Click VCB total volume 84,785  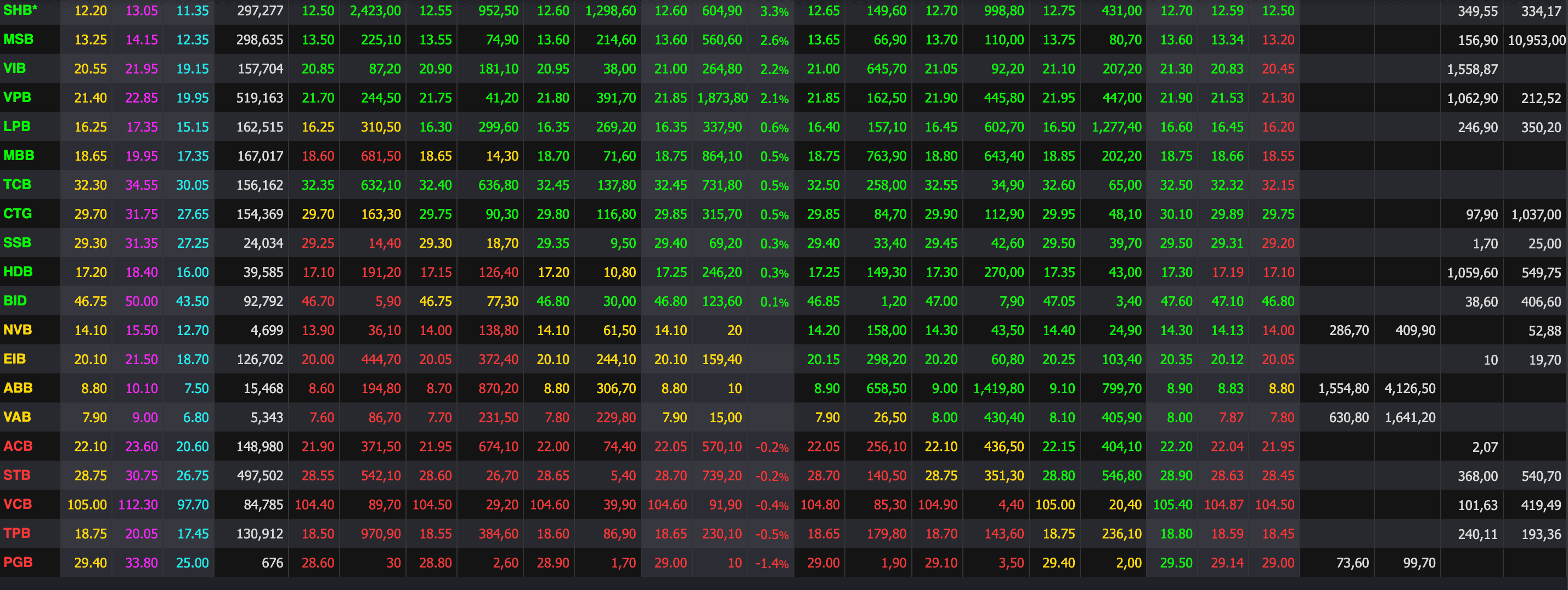tap(263, 505)
